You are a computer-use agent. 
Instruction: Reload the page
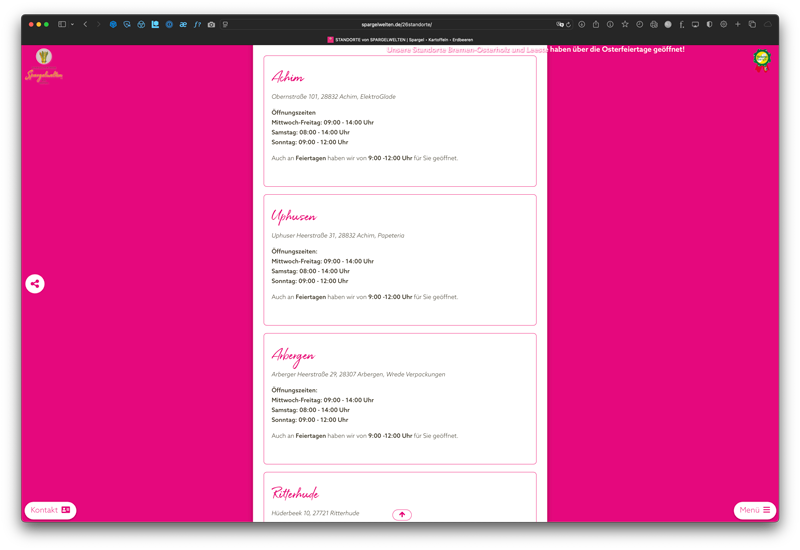pyautogui.click(x=569, y=24)
